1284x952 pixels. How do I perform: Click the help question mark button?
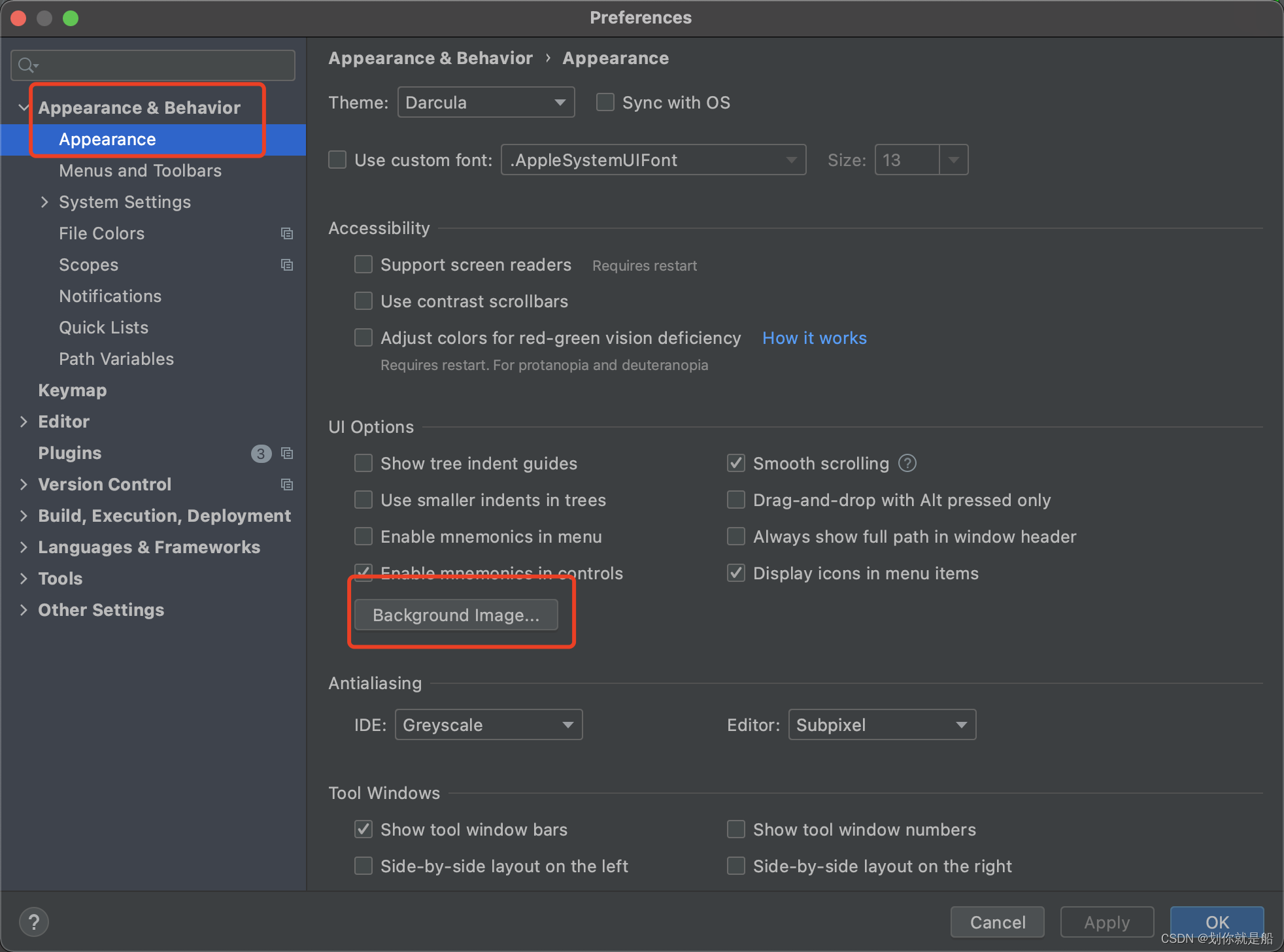pos(34,922)
